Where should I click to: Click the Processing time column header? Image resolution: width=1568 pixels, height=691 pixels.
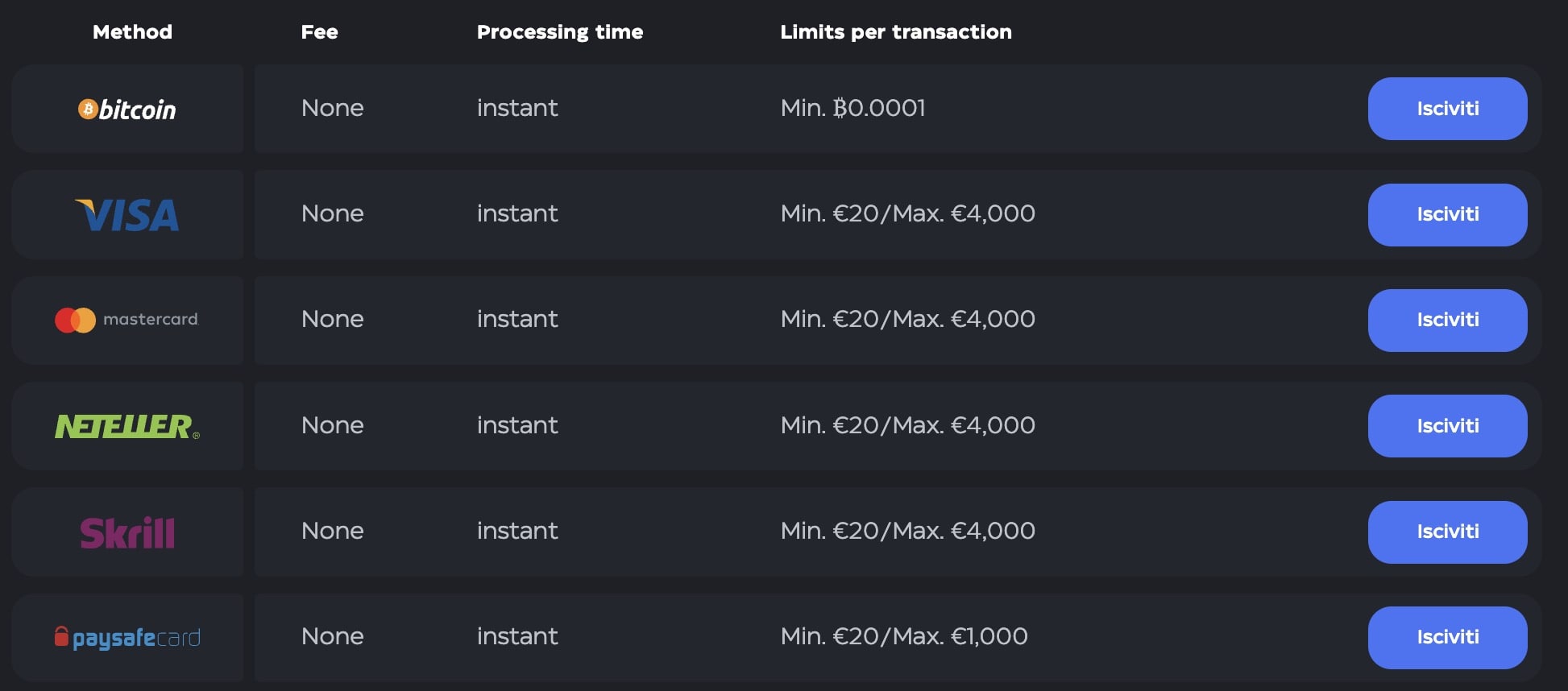560,32
